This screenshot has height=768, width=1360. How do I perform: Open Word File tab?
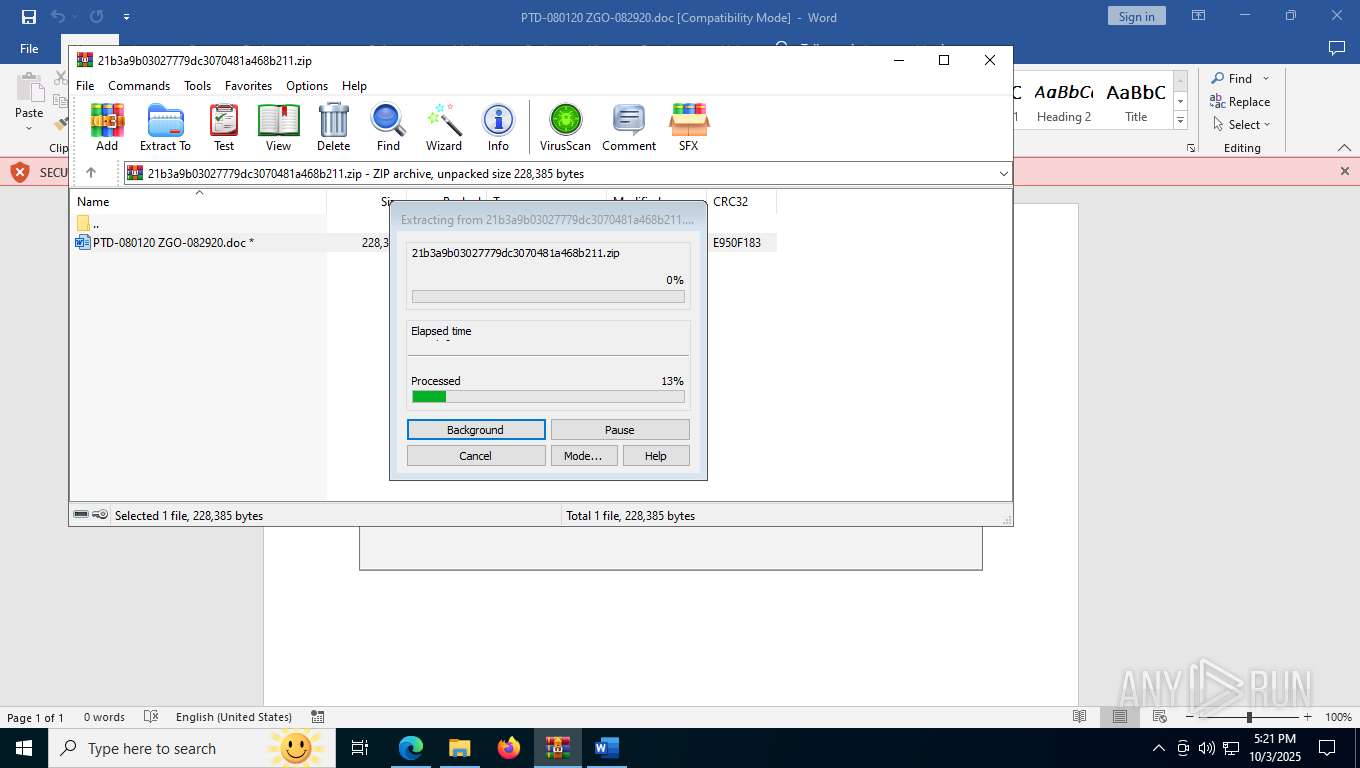click(x=29, y=48)
